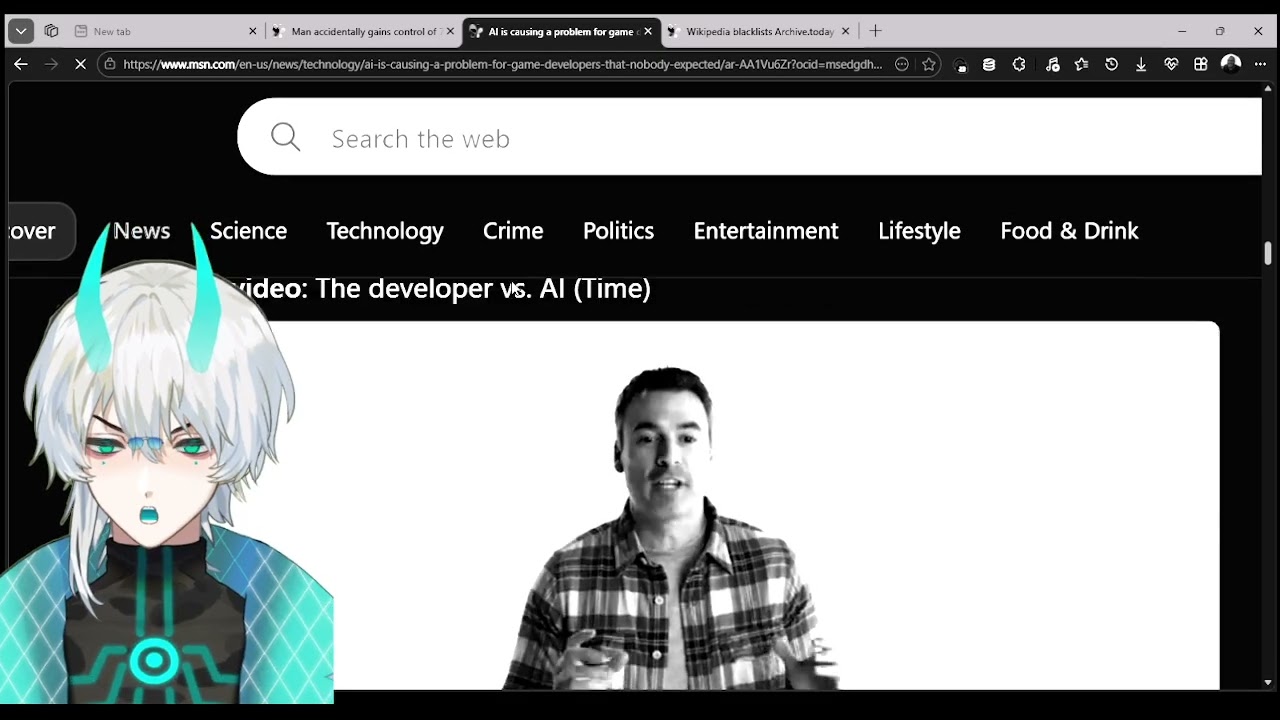Screen dimensions: 1280x720
Task: Click the round icon beside the favorites star
Action: tap(960, 65)
